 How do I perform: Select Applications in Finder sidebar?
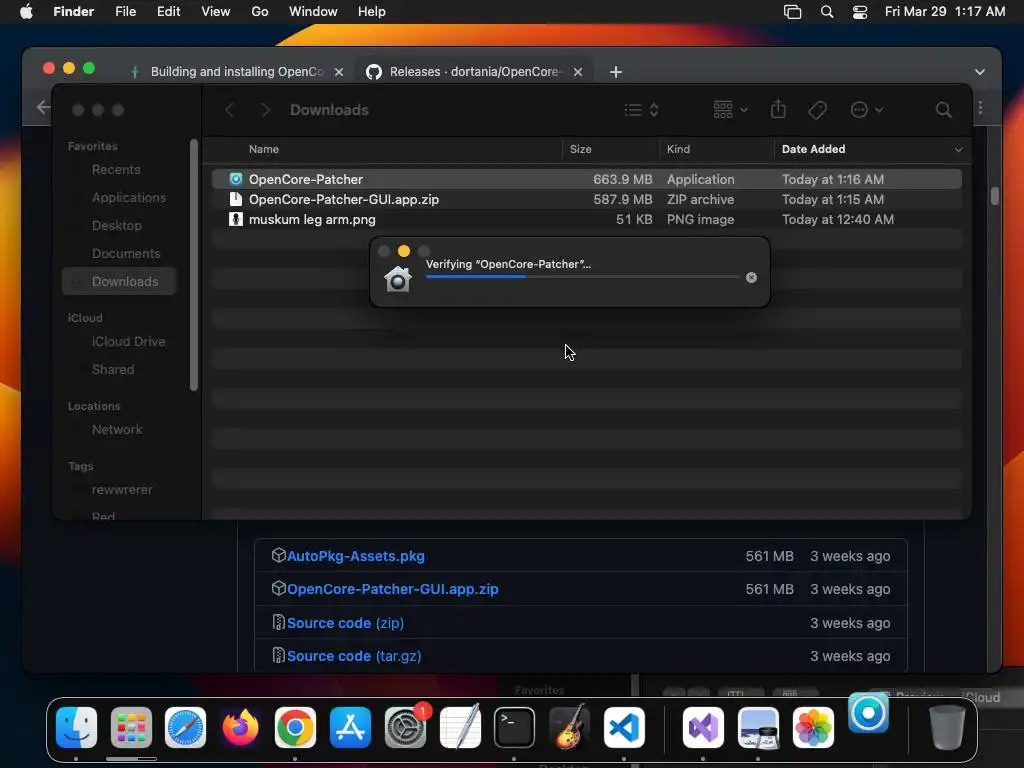click(x=129, y=197)
